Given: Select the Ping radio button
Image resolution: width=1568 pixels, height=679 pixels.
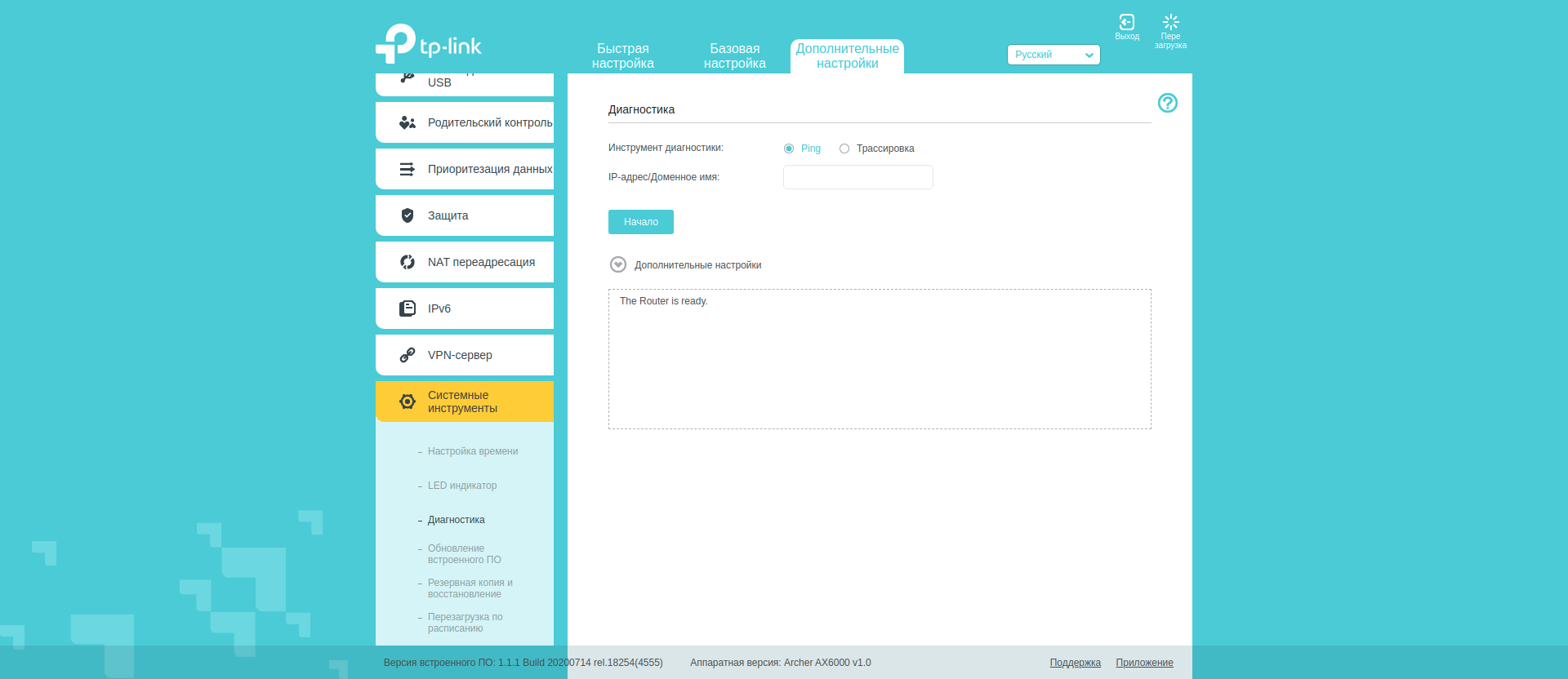Looking at the screenshot, I should pos(789,149).
